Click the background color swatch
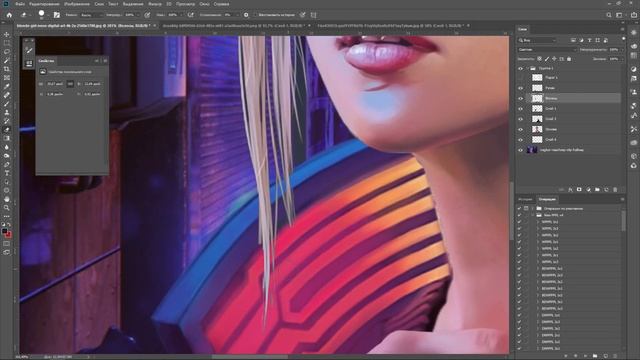 [9, 235]
